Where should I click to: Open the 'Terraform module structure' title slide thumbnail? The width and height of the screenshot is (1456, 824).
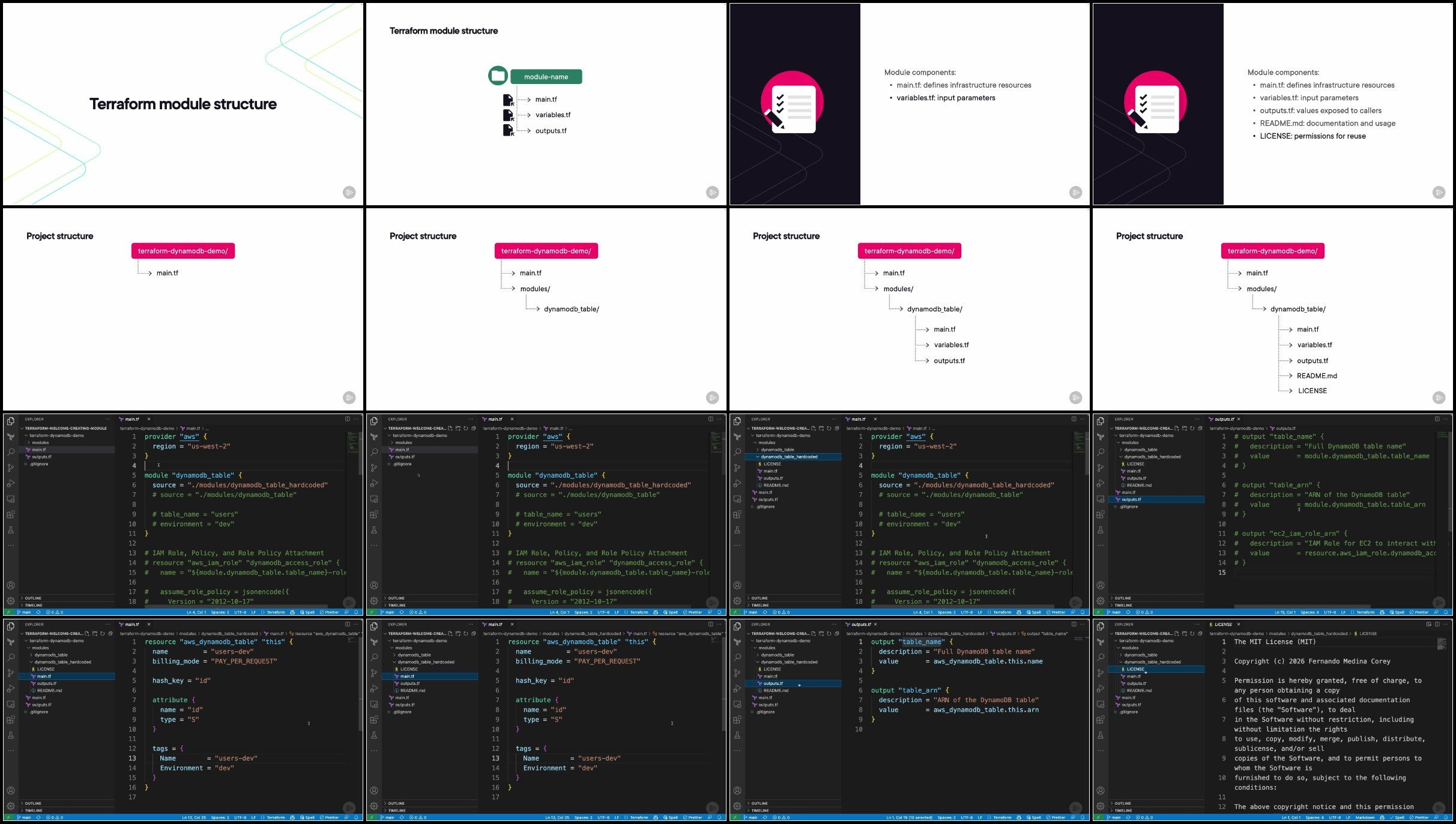click(183, 104)
